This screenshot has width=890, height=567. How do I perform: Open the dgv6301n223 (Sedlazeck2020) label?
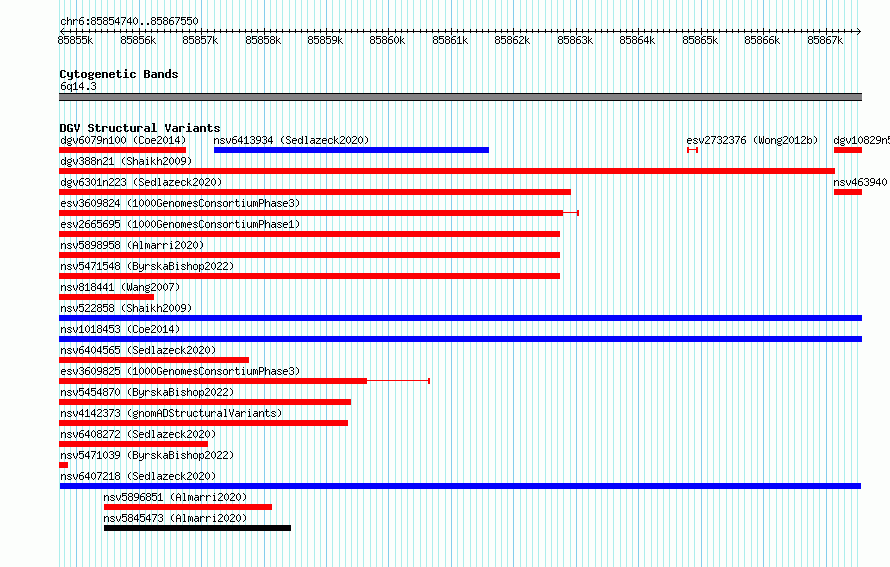coord(141,182)
